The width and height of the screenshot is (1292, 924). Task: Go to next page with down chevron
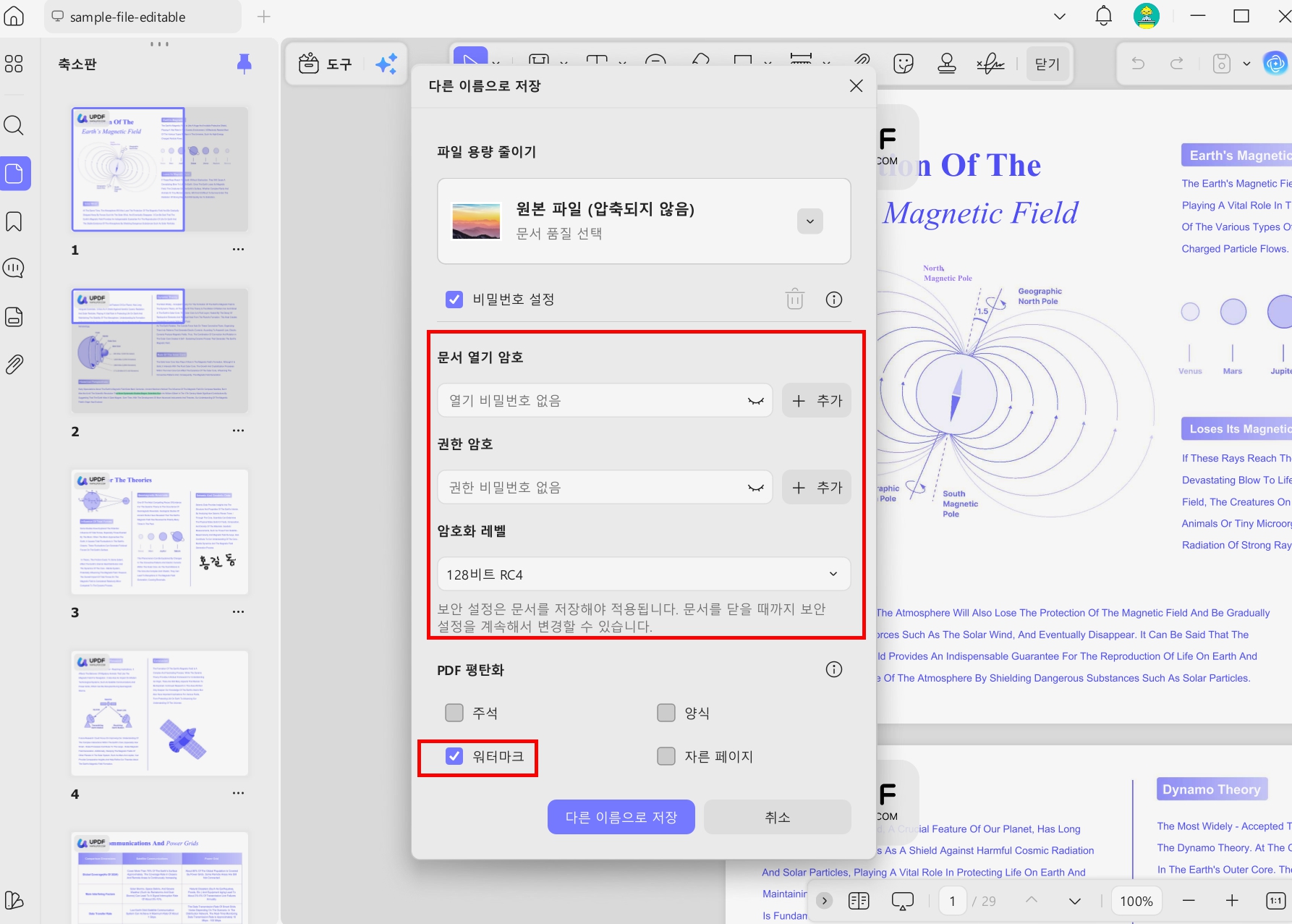(x=1075, y=901)
